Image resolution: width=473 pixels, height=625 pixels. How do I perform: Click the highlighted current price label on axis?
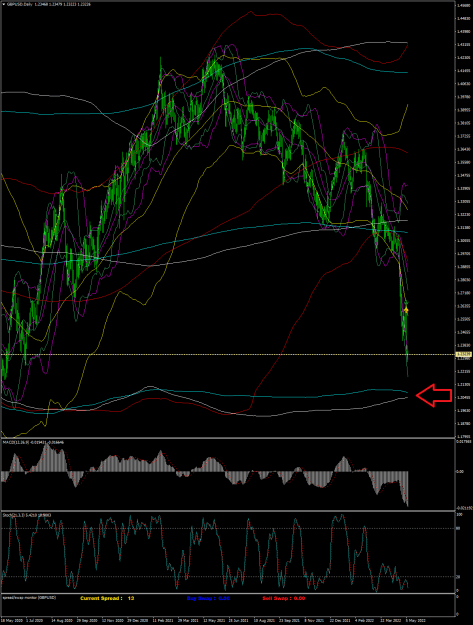[x=464, y=354]
